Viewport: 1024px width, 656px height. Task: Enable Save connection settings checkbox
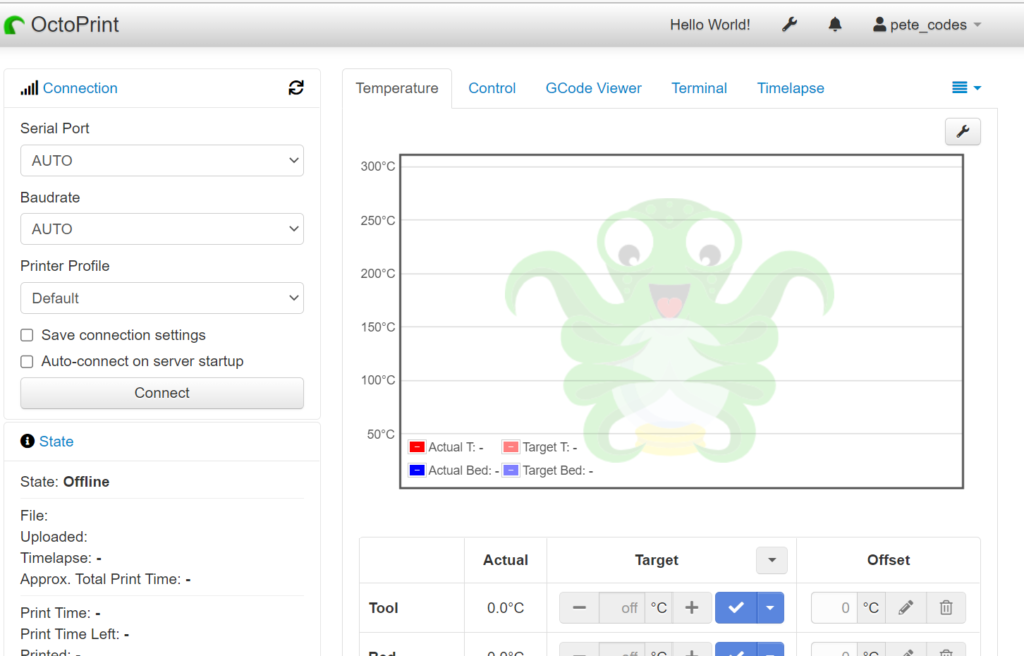[x=27, y=335]
